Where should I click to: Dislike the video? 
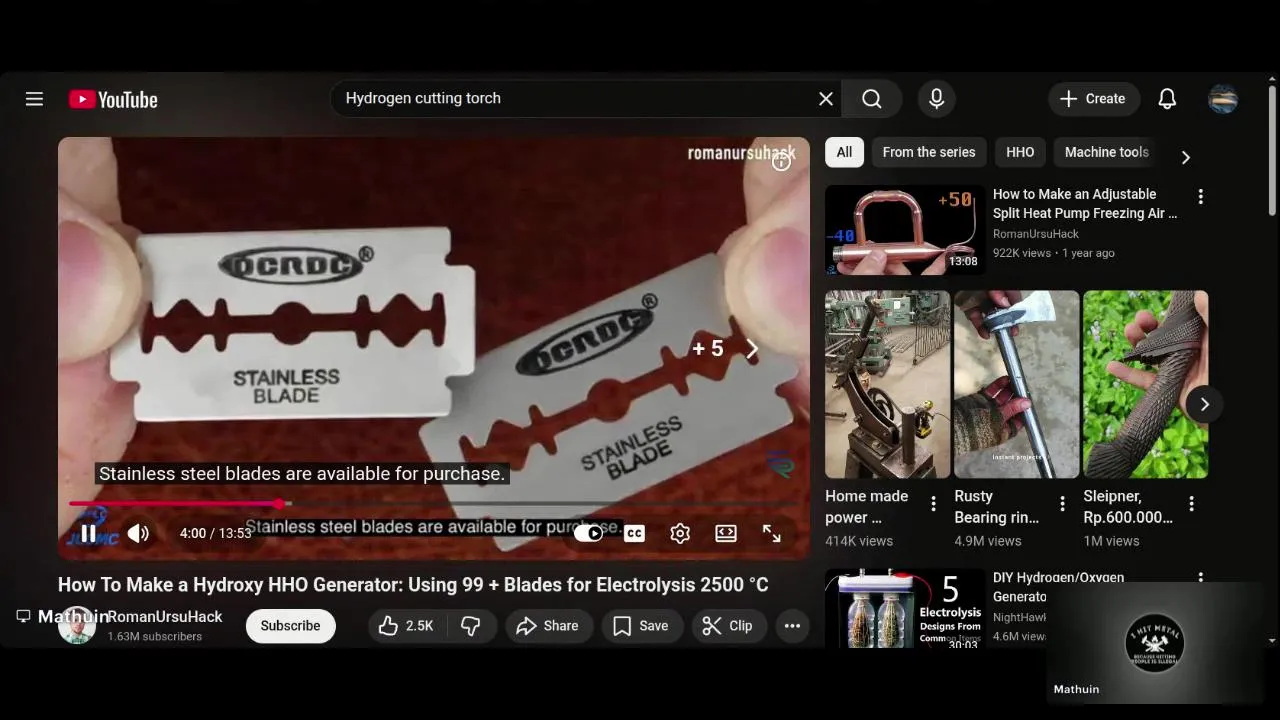[471, 626]
